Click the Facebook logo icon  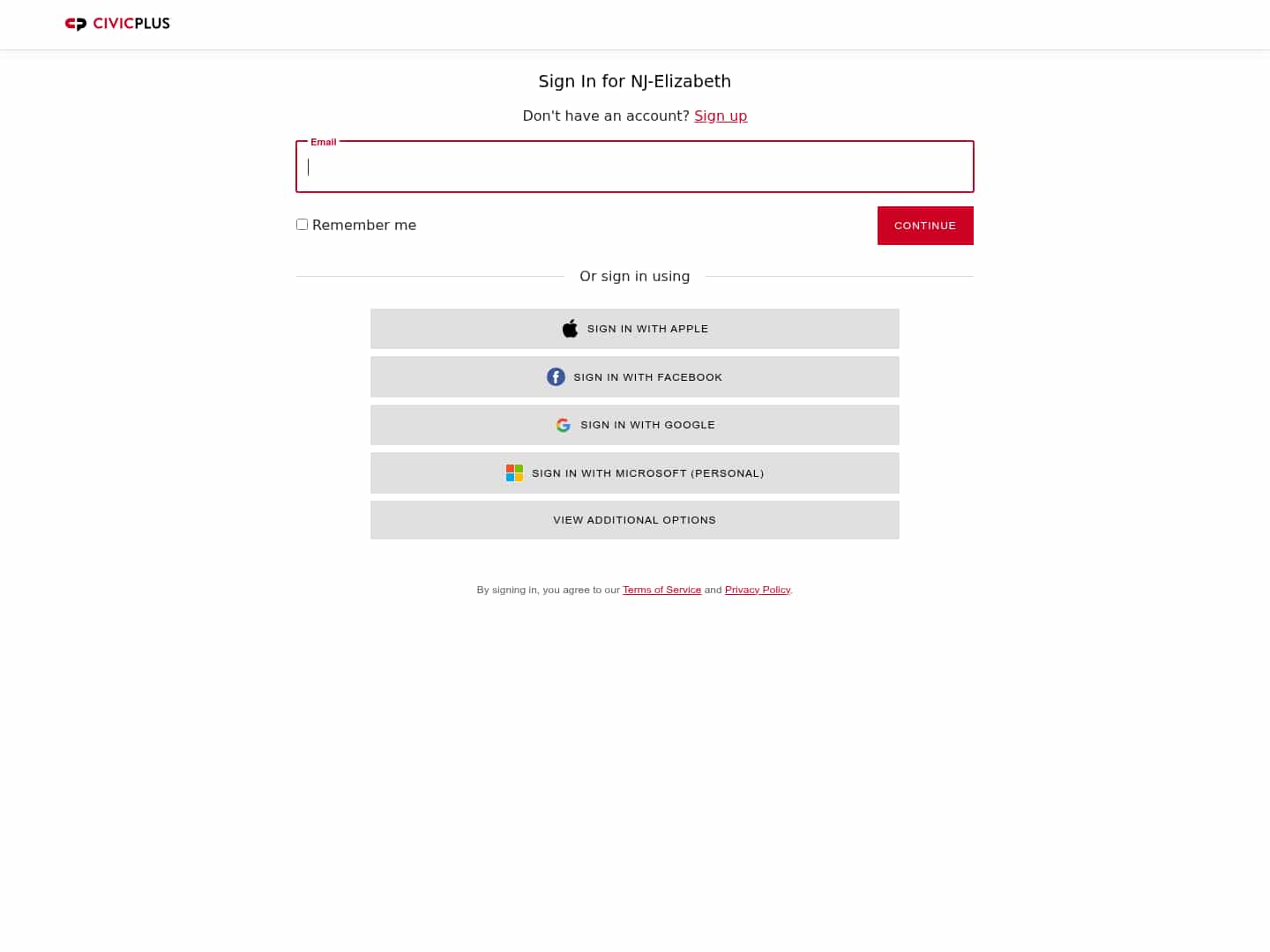[556, 376]
